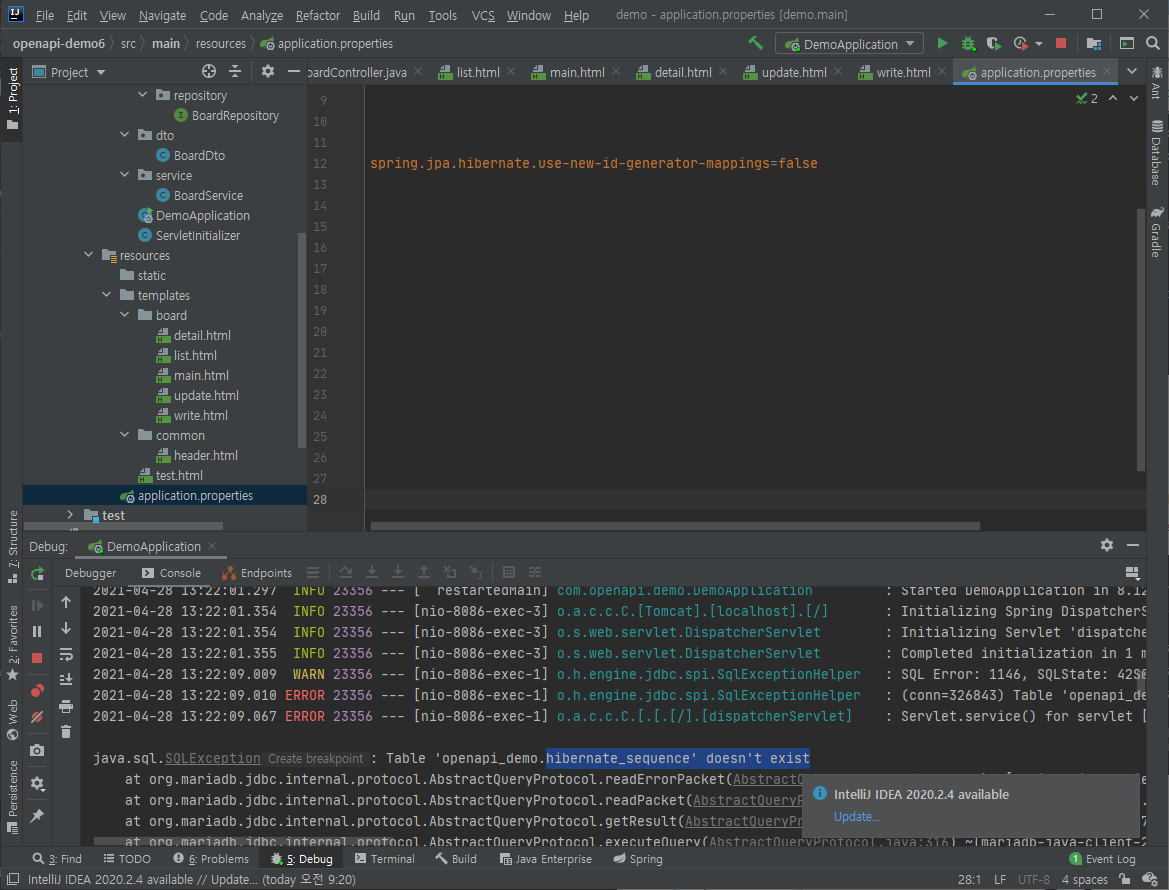Select BoardRepository in project tree
The width and height of the screenshot is (1169, 890).
pyautogui.click(x=235, y=116)
